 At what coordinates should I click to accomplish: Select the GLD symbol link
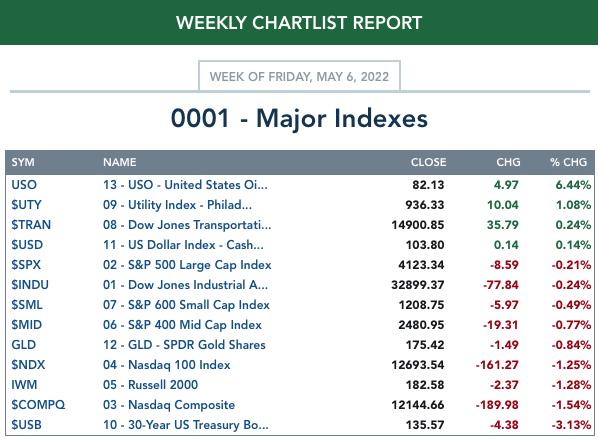pos(24,345)
